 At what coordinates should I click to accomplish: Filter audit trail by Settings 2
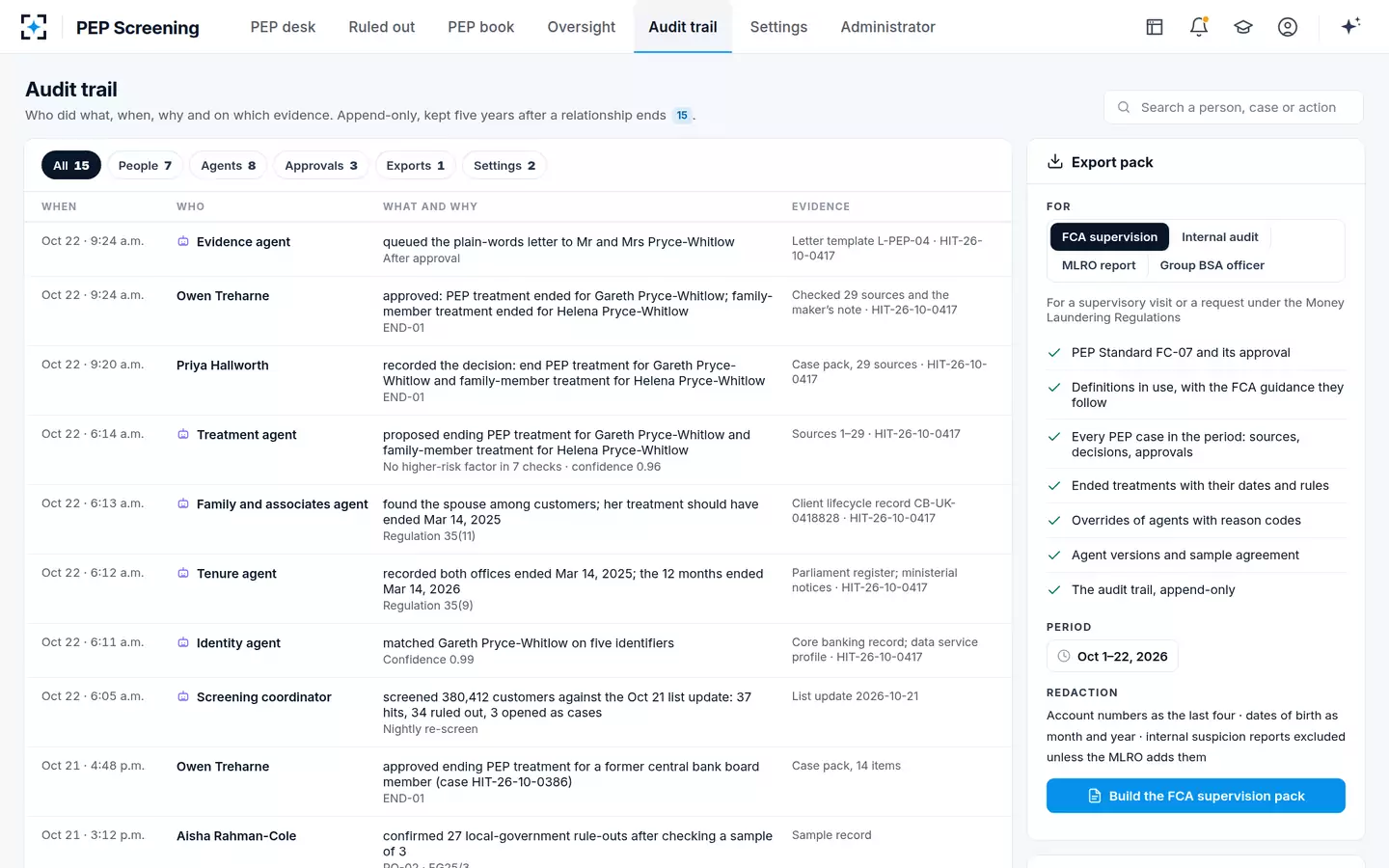(504, 166)
